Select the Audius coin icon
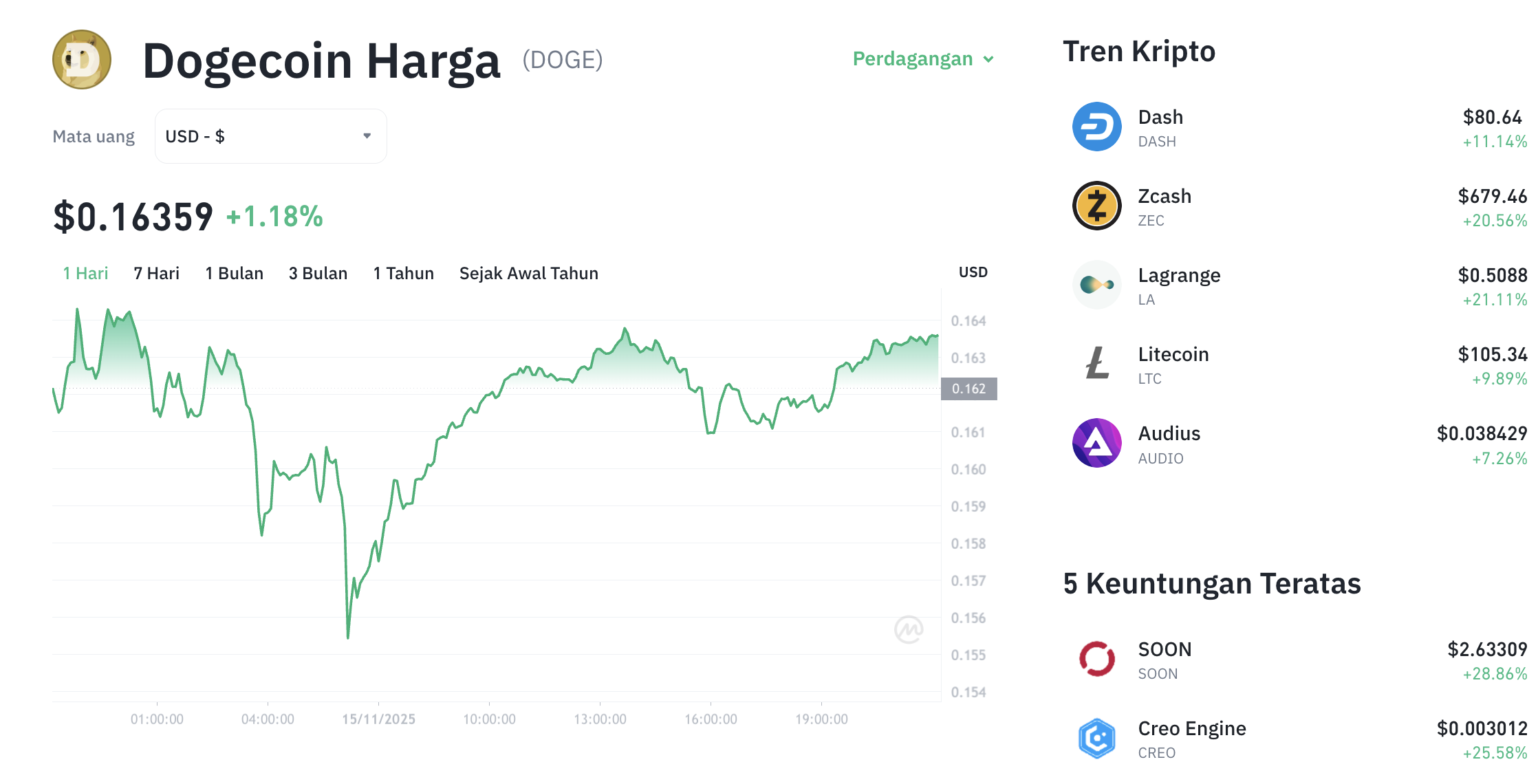Viewport: 1538px width, 784px height. (1096, 443)
